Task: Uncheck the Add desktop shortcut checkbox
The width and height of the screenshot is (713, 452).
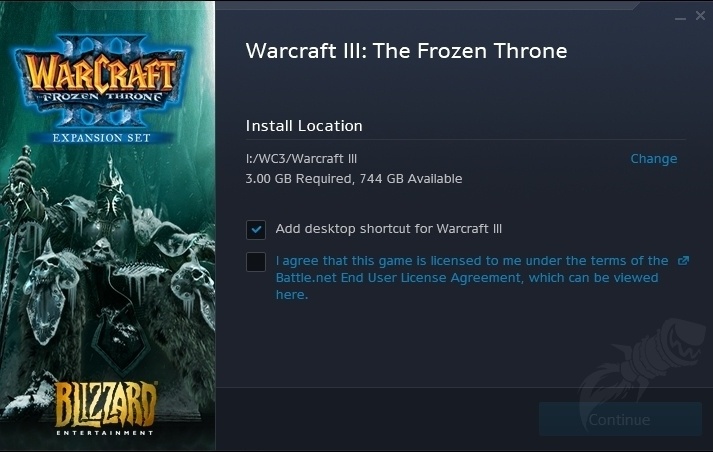Action: (x=256, y=229)
